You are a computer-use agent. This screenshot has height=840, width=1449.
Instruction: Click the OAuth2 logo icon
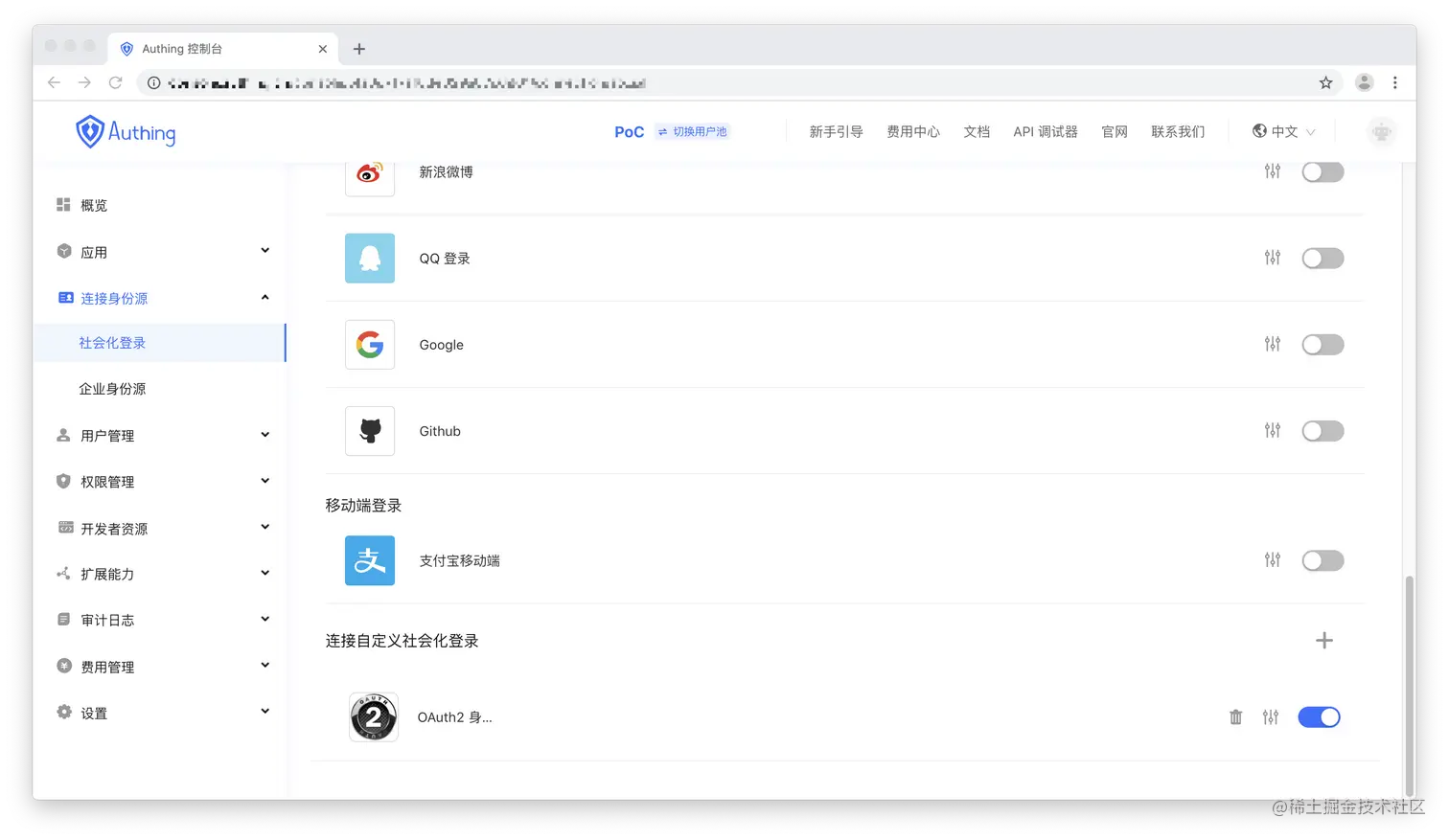point(374,716)
